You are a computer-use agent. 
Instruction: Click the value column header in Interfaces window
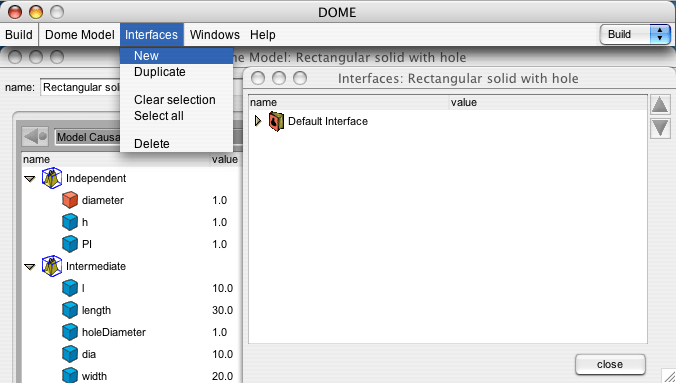(x=548, y=102)
